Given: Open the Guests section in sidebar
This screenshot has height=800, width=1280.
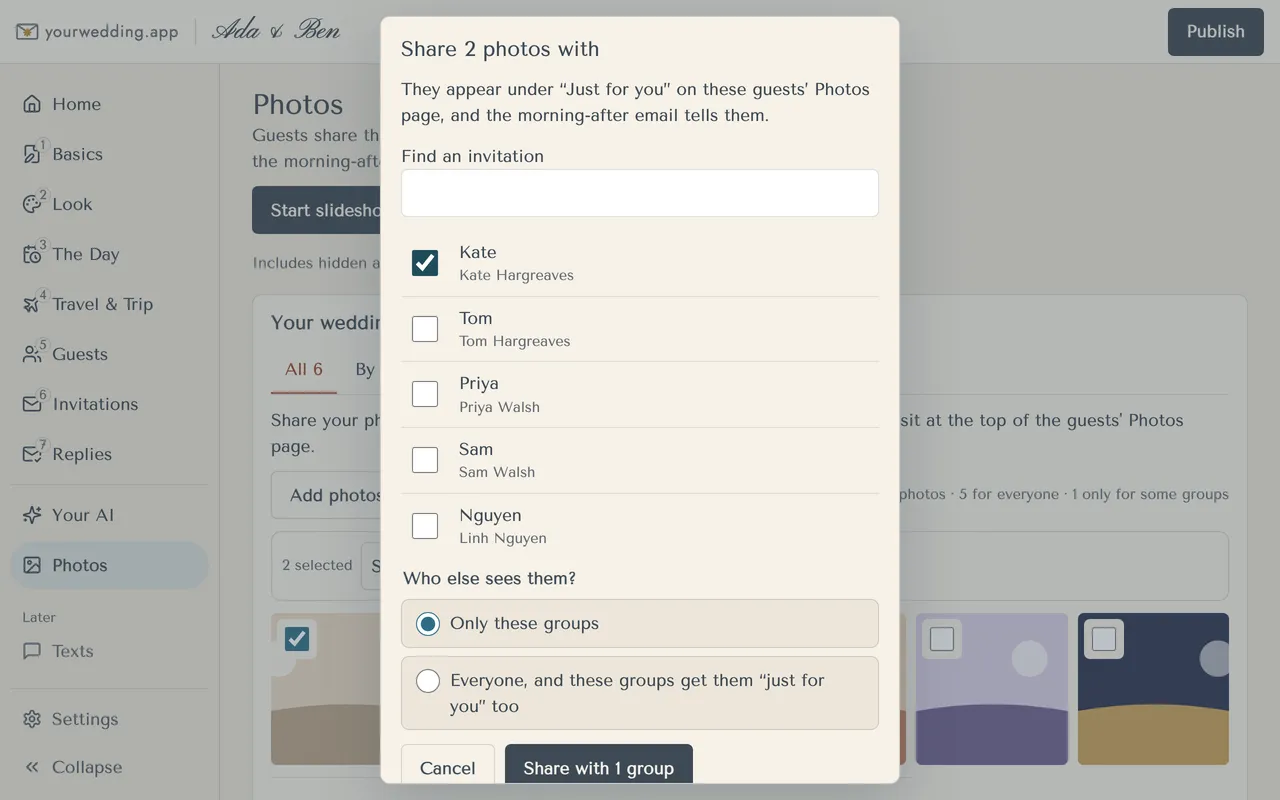Looking at the screenshot, I should [x=110, y=354].
